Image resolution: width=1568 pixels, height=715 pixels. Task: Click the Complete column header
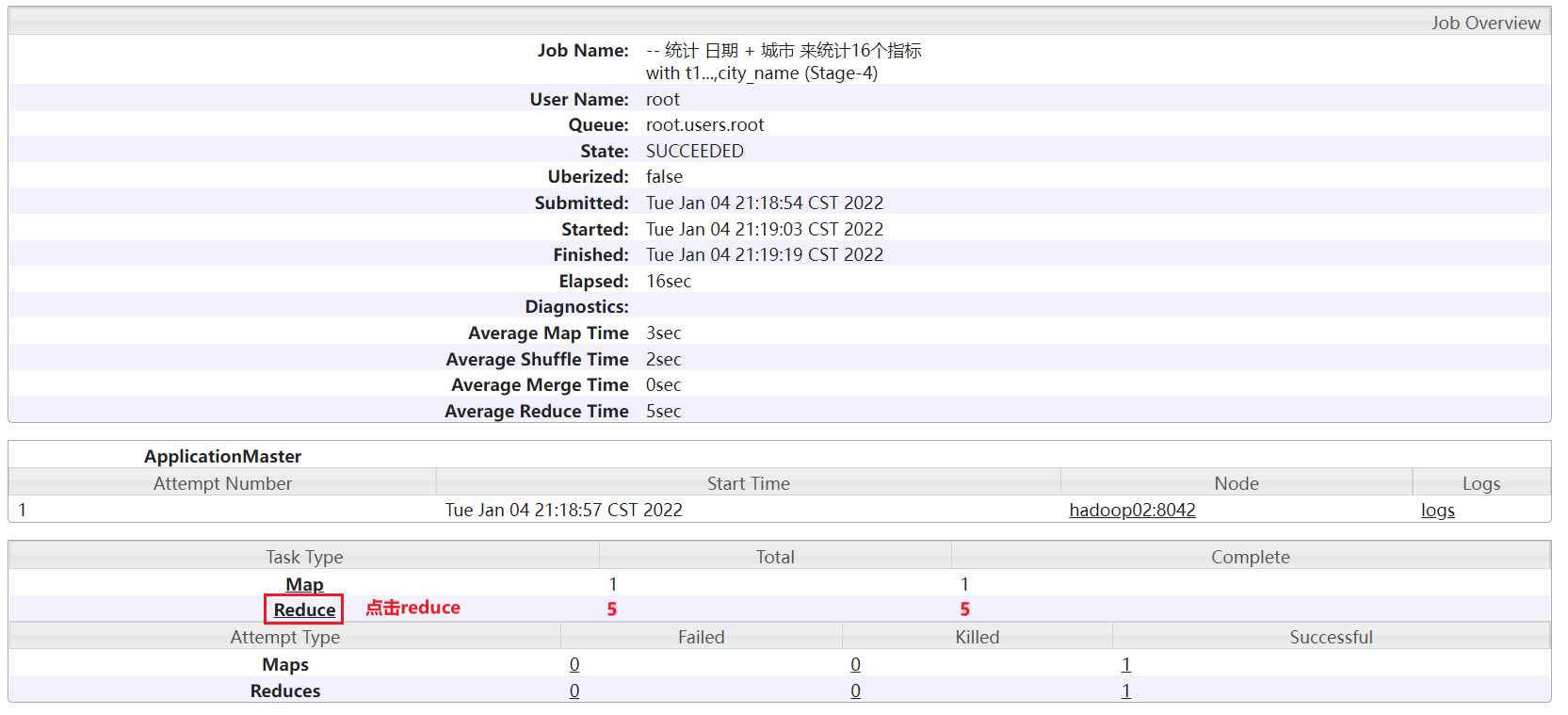pyautogui.click(x=1251, y=557)
